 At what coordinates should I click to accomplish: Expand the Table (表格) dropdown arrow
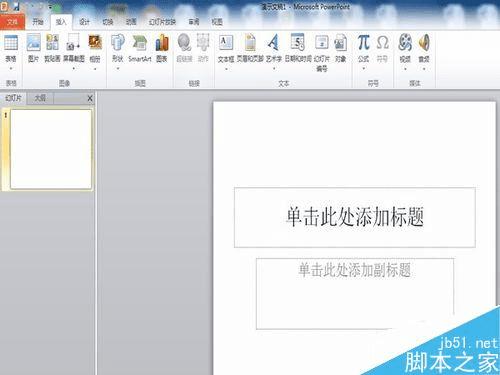[x=11, y=68]
